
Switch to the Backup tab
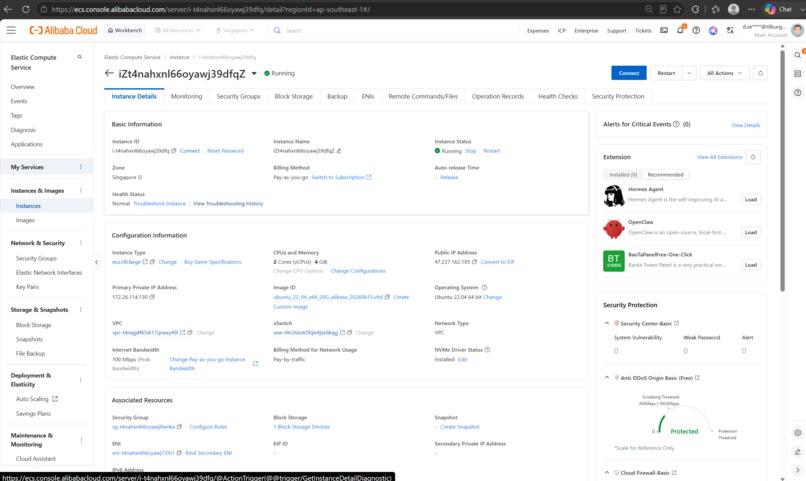tap(337, 96)
